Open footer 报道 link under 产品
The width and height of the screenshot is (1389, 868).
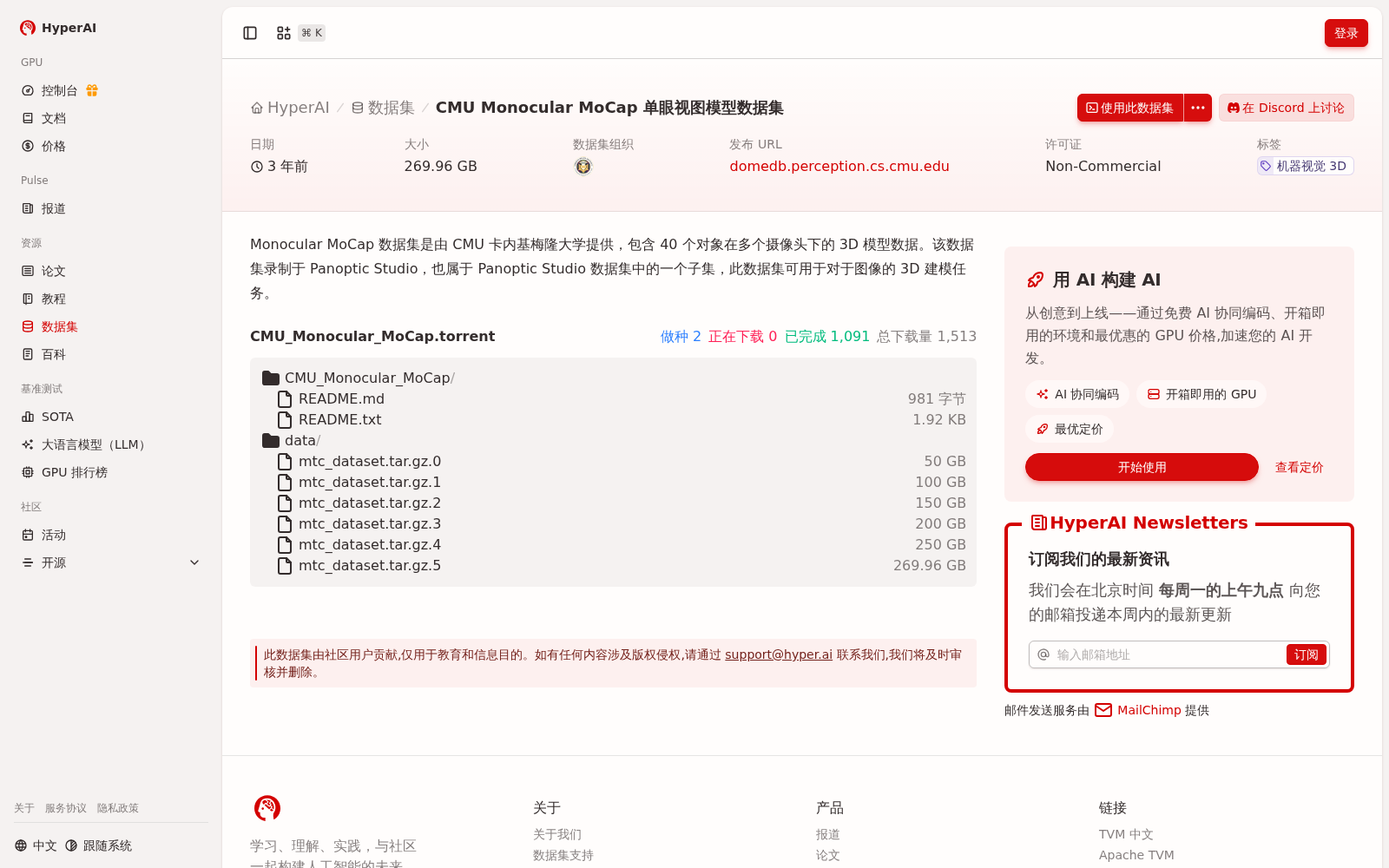(x=828, y=834)
